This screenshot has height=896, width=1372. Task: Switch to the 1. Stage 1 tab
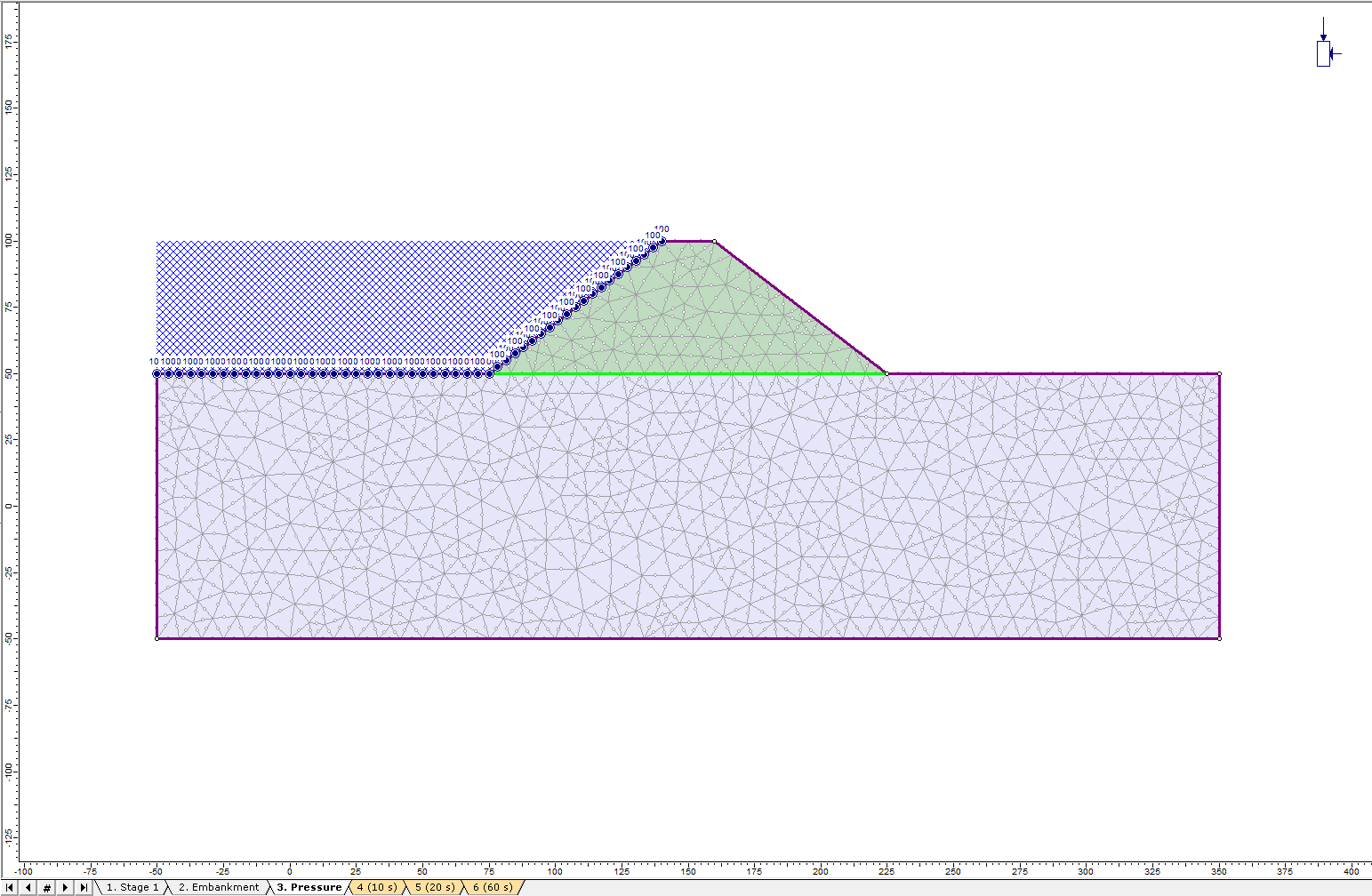click(x=132, y=886)
